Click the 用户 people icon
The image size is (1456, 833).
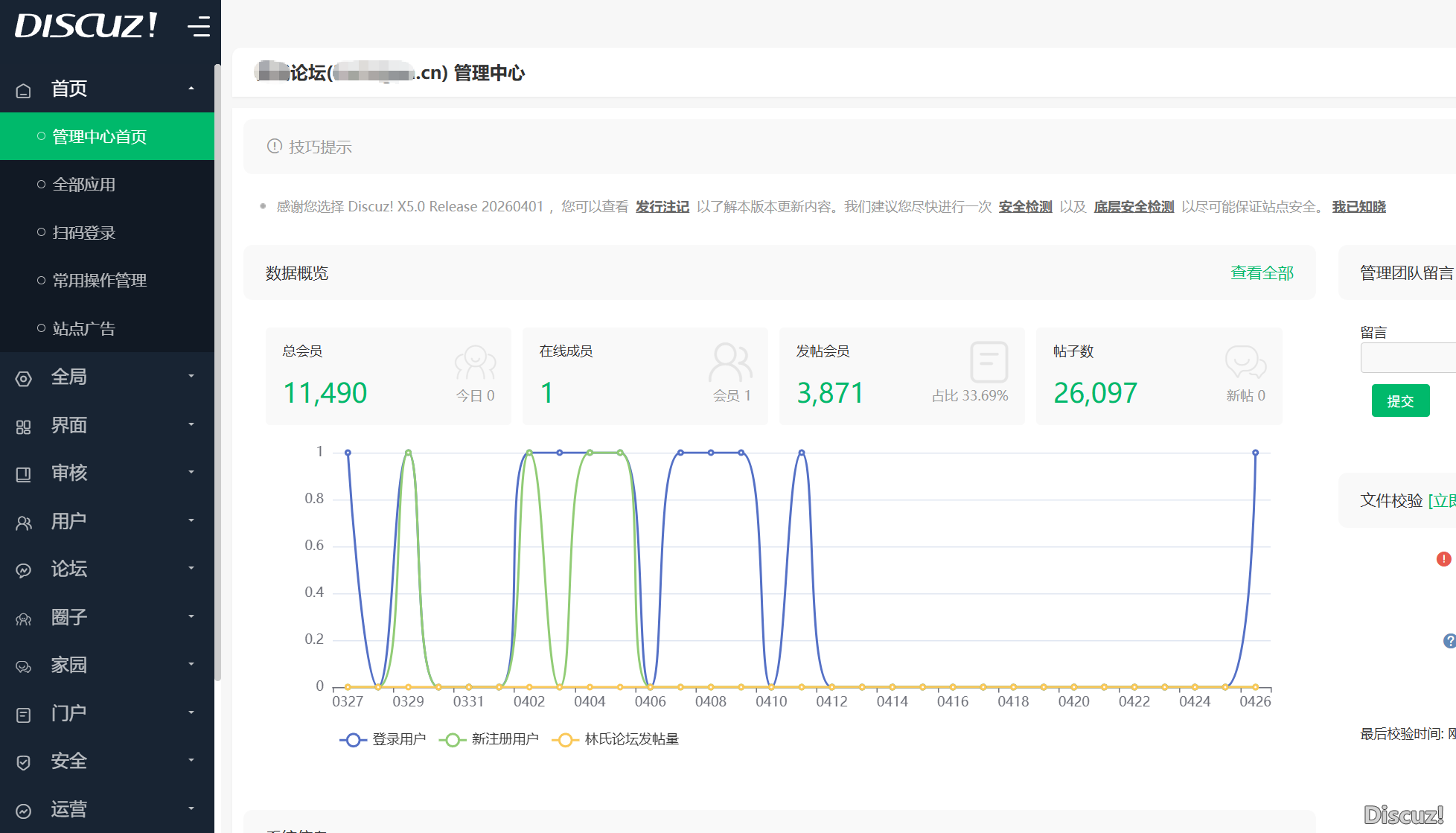[x=24, y=523]
